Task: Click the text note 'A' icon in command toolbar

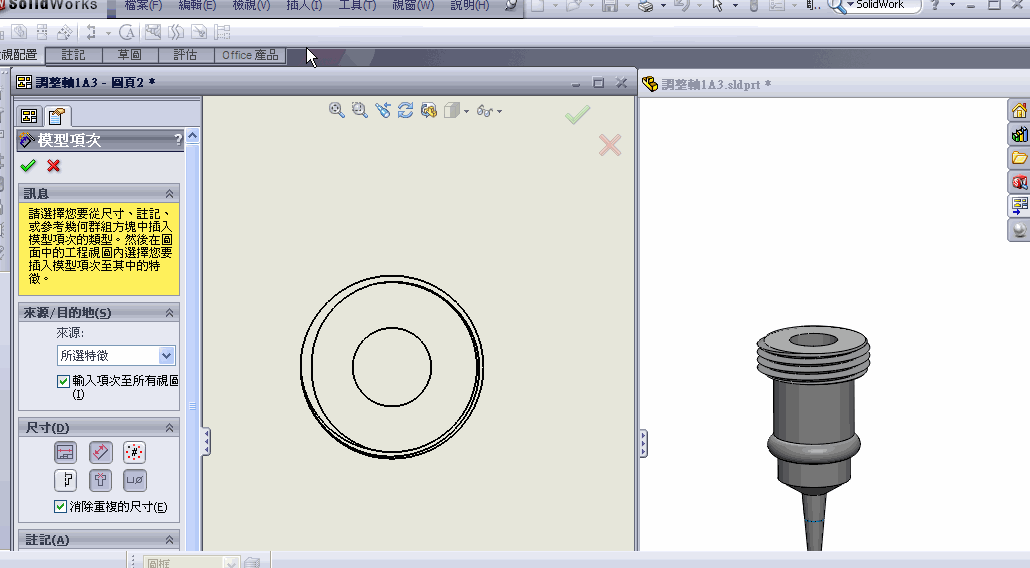Action: coord(127,32)
